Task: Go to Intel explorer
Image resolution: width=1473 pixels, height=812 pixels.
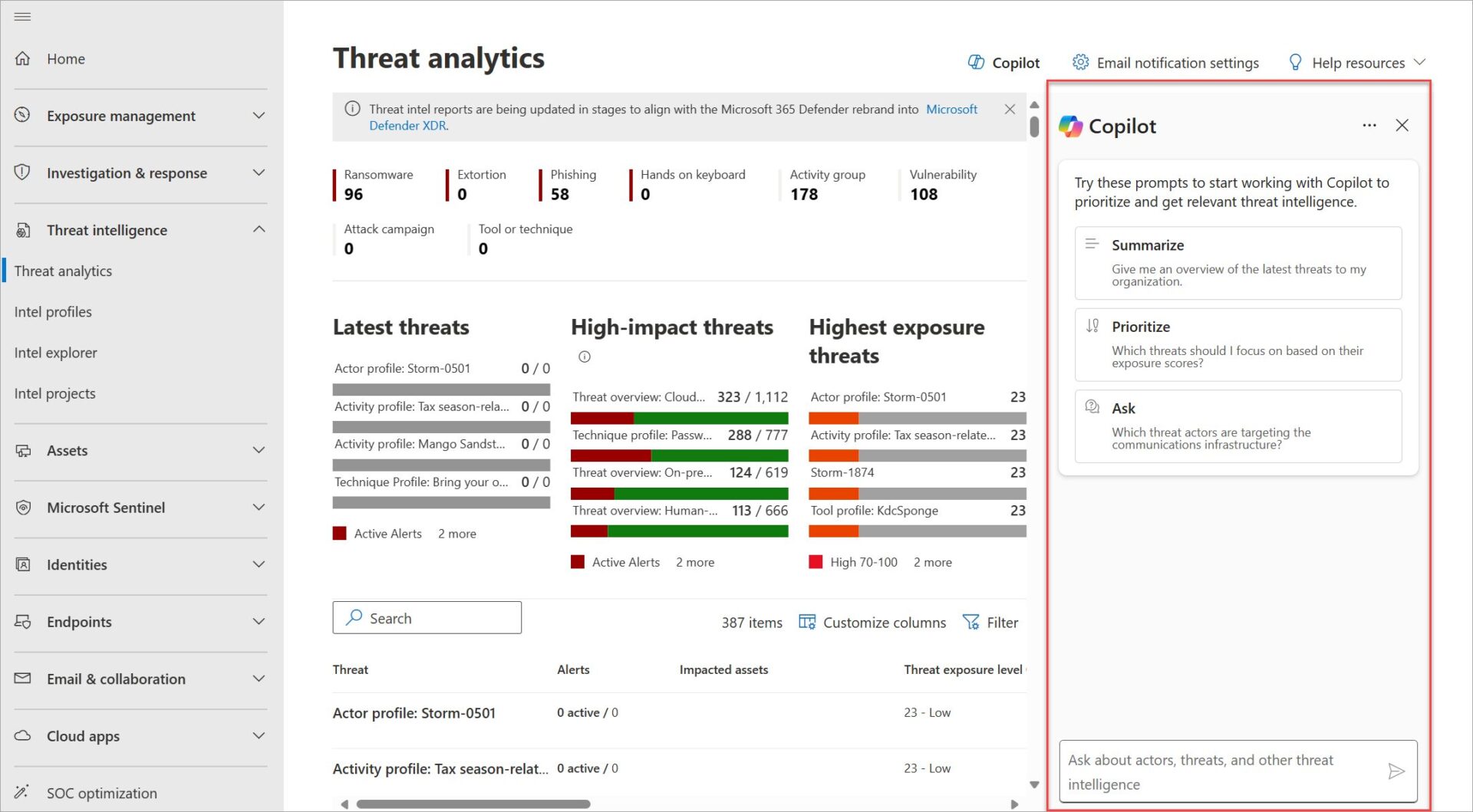Action: tap(55, 352)
